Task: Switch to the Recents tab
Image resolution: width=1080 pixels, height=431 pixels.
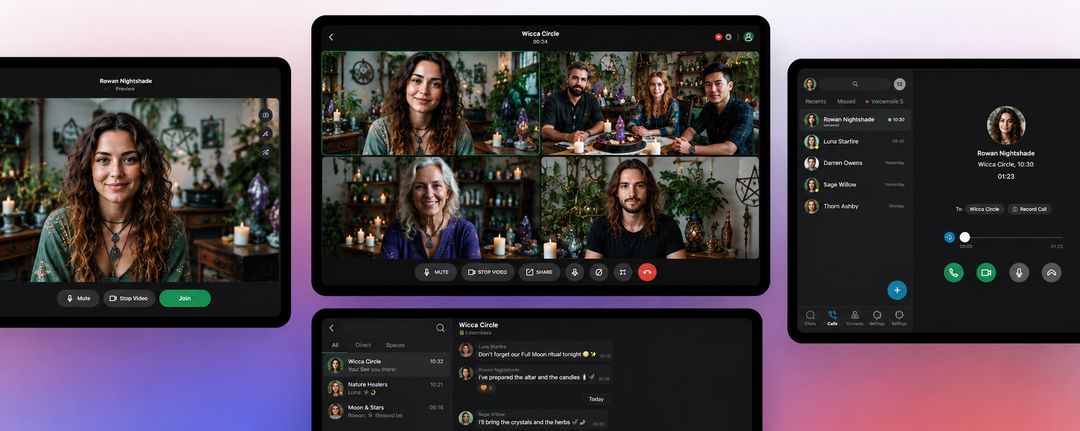Action: 816,101
